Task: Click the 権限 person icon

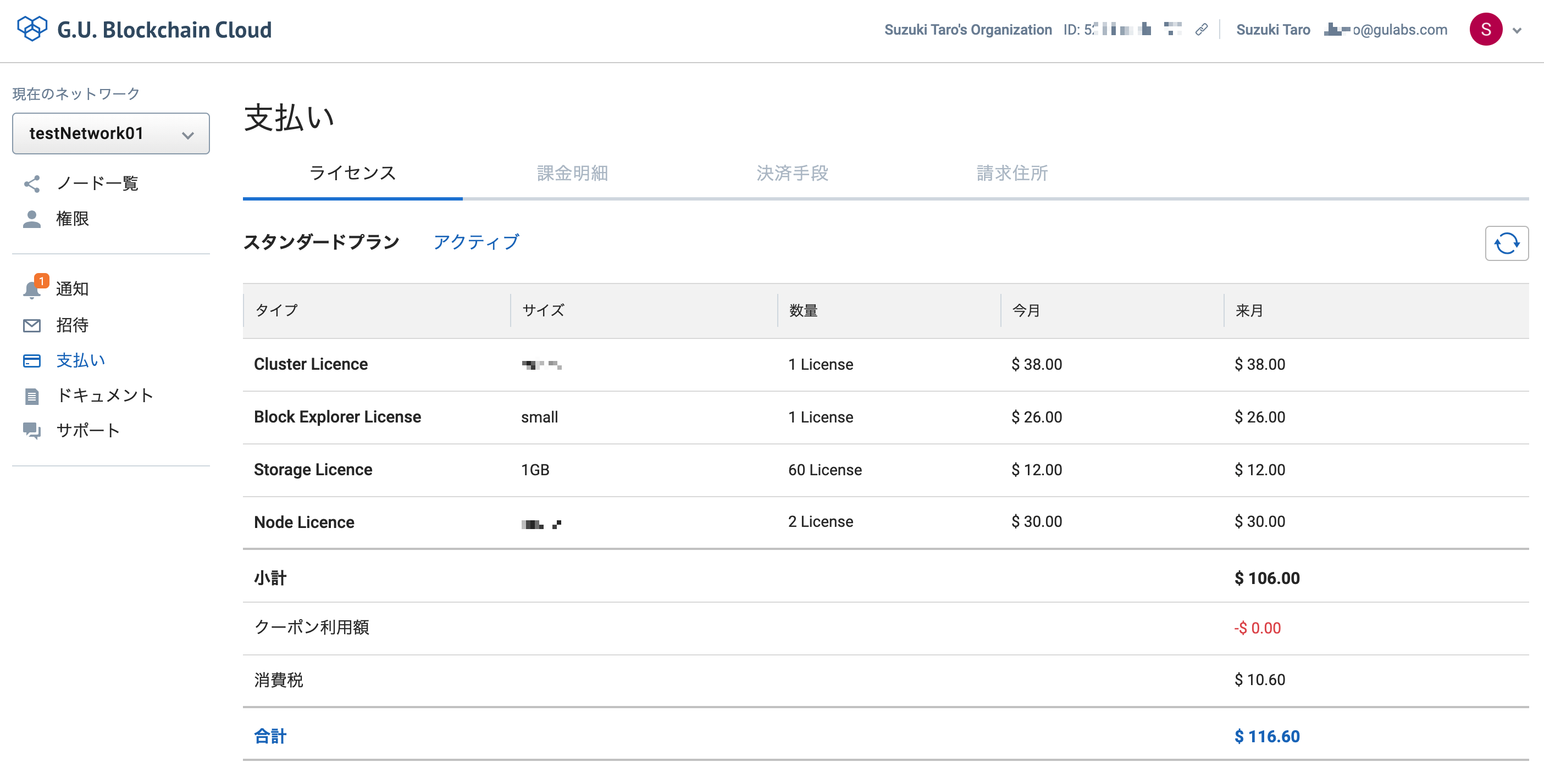Action: [32, 219]
